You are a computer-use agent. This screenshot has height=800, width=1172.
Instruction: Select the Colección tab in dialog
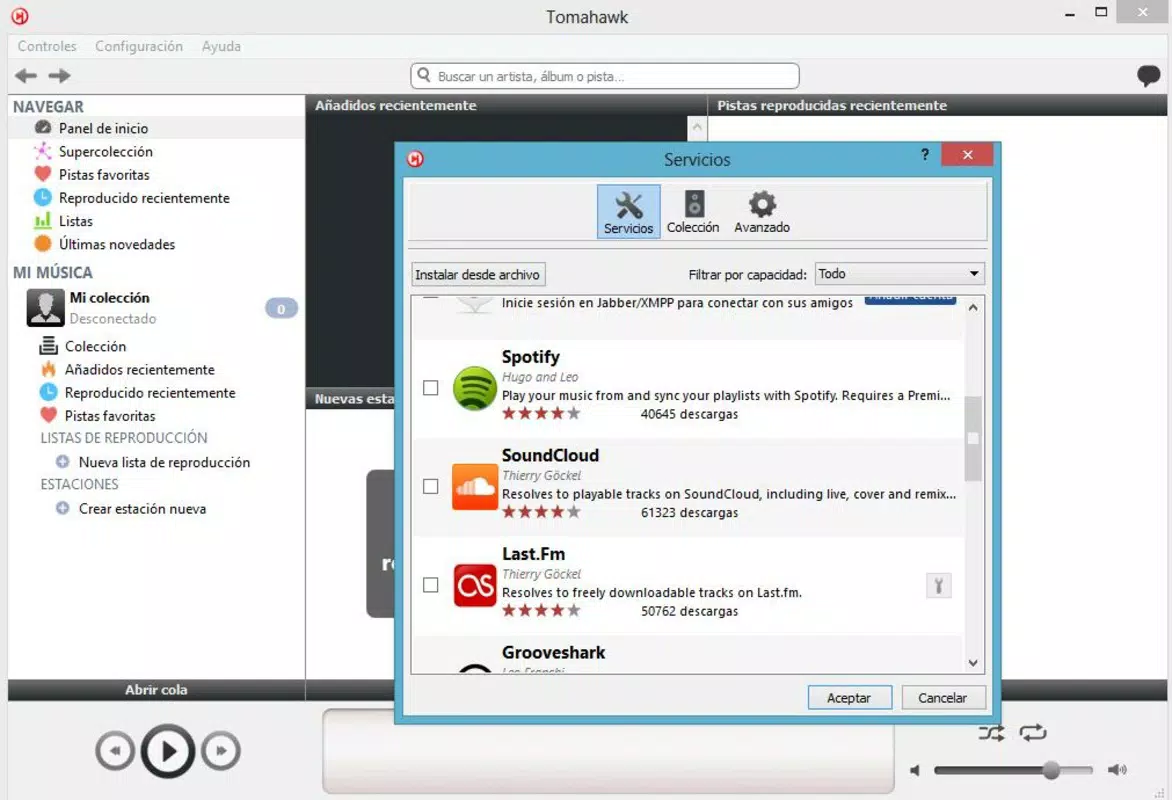693,212
